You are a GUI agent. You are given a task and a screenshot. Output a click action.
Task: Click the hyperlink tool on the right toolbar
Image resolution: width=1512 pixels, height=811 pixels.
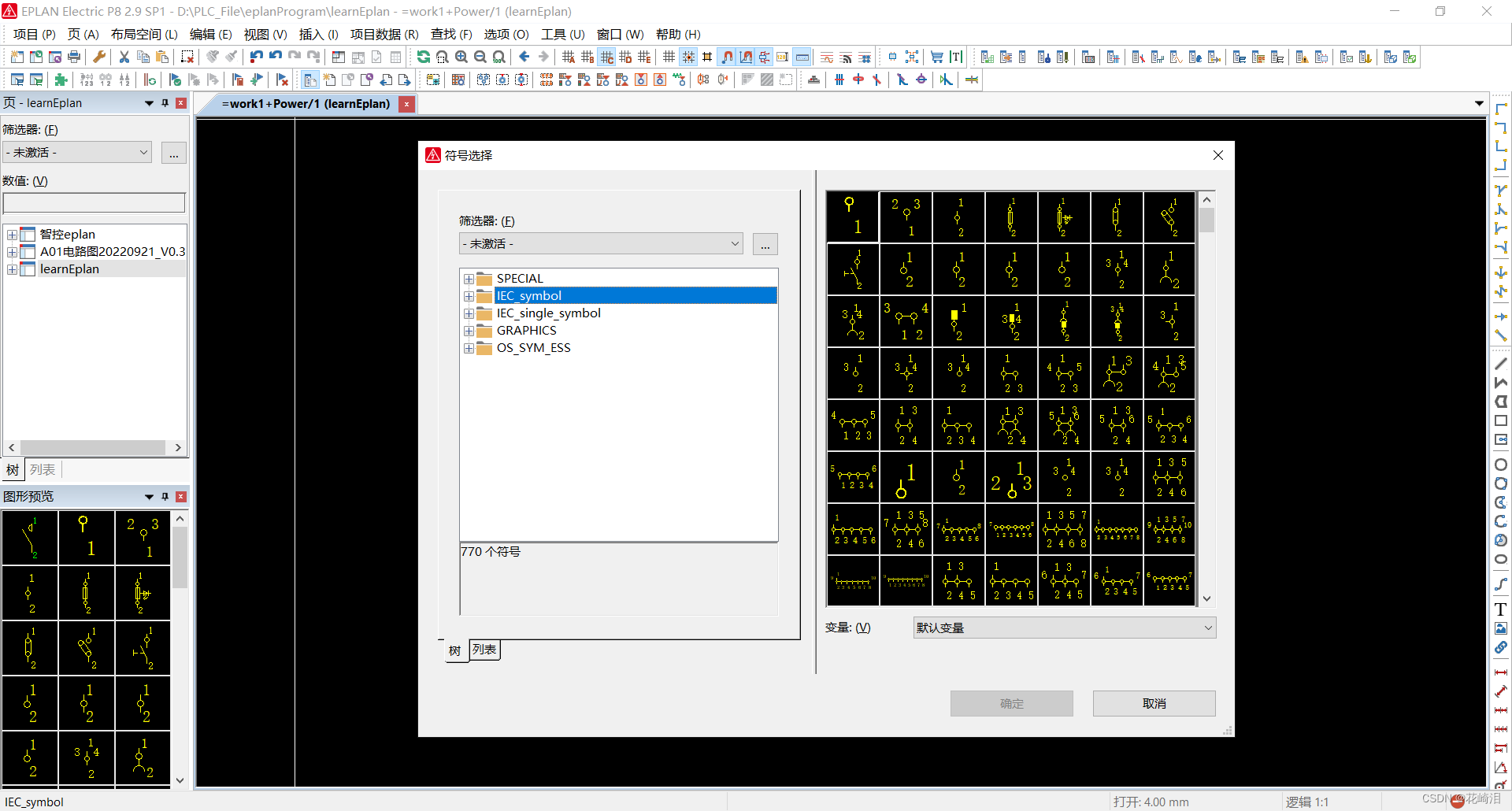[1501, 647]
